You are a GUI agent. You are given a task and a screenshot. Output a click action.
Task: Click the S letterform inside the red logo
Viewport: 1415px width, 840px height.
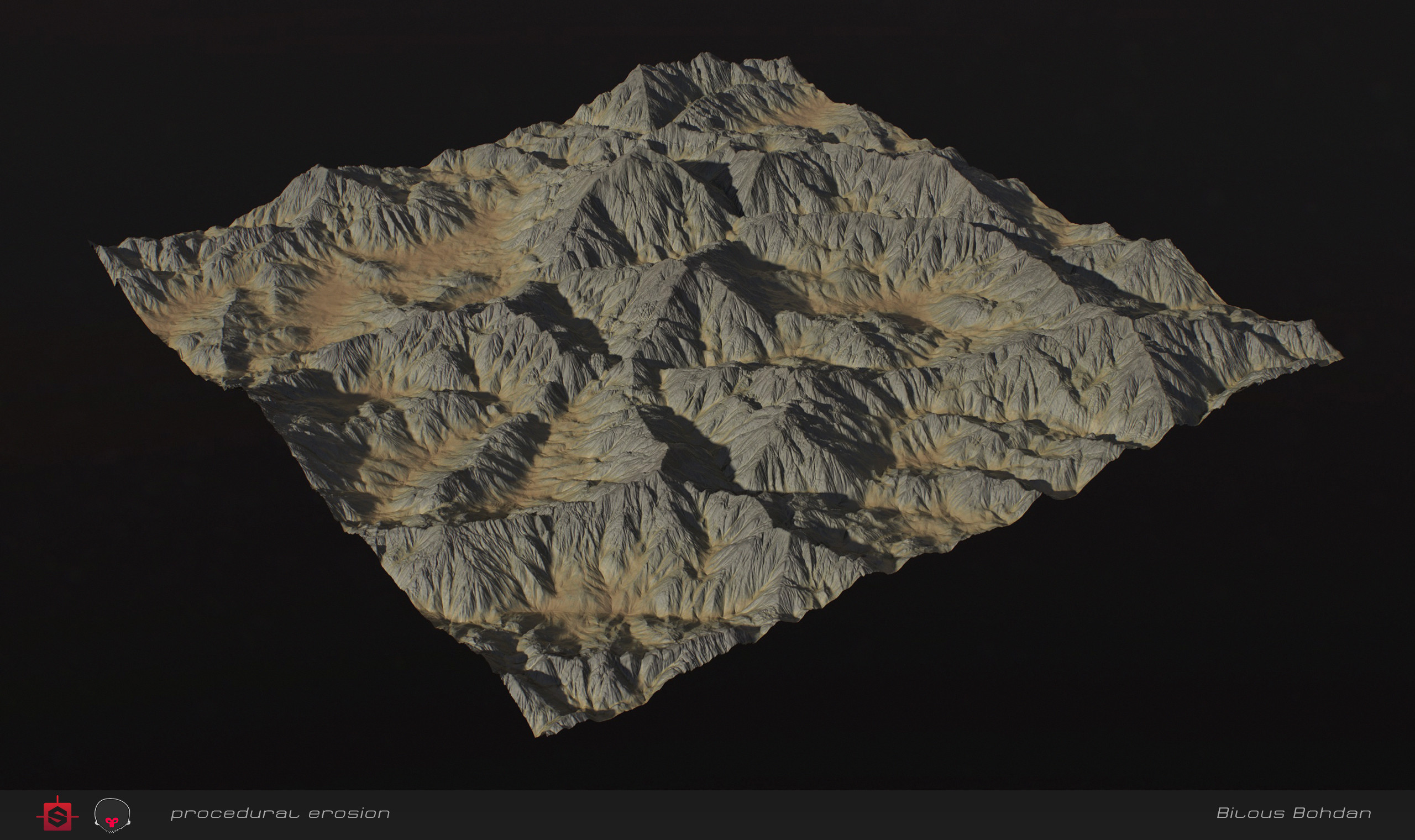(x=57, y=818)
